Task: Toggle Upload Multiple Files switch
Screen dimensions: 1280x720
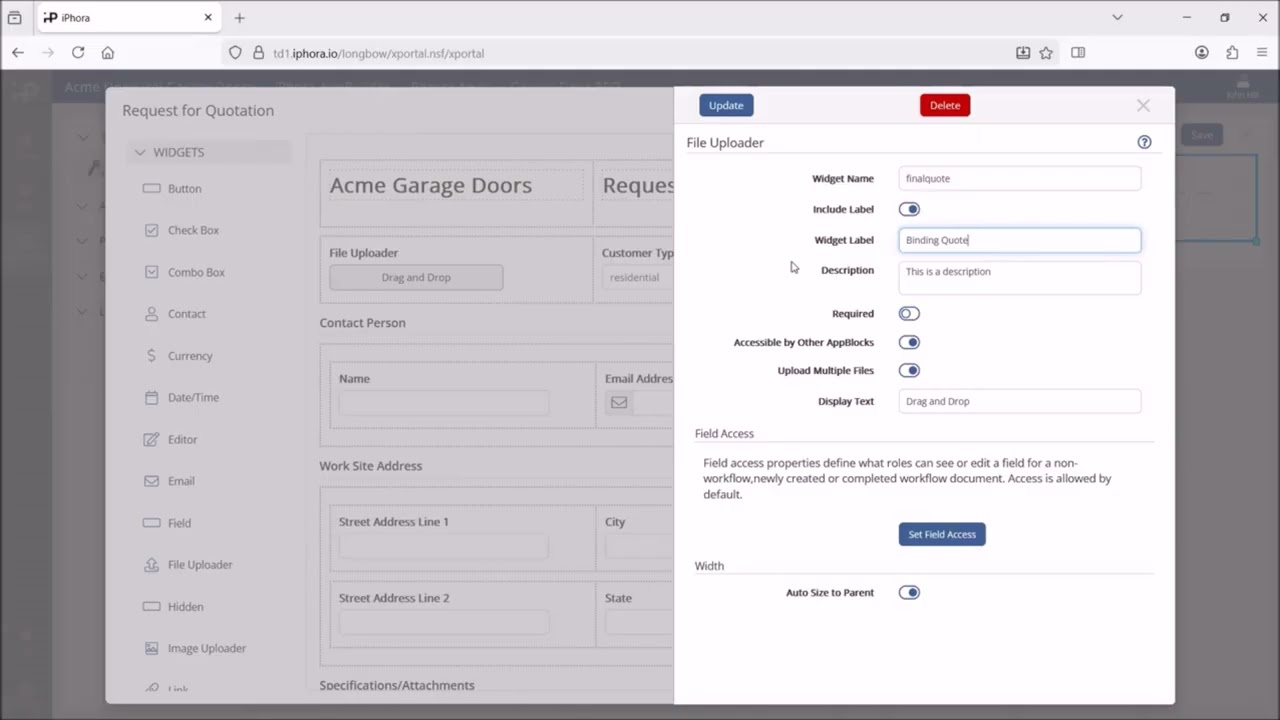Action: click(909, 370)
